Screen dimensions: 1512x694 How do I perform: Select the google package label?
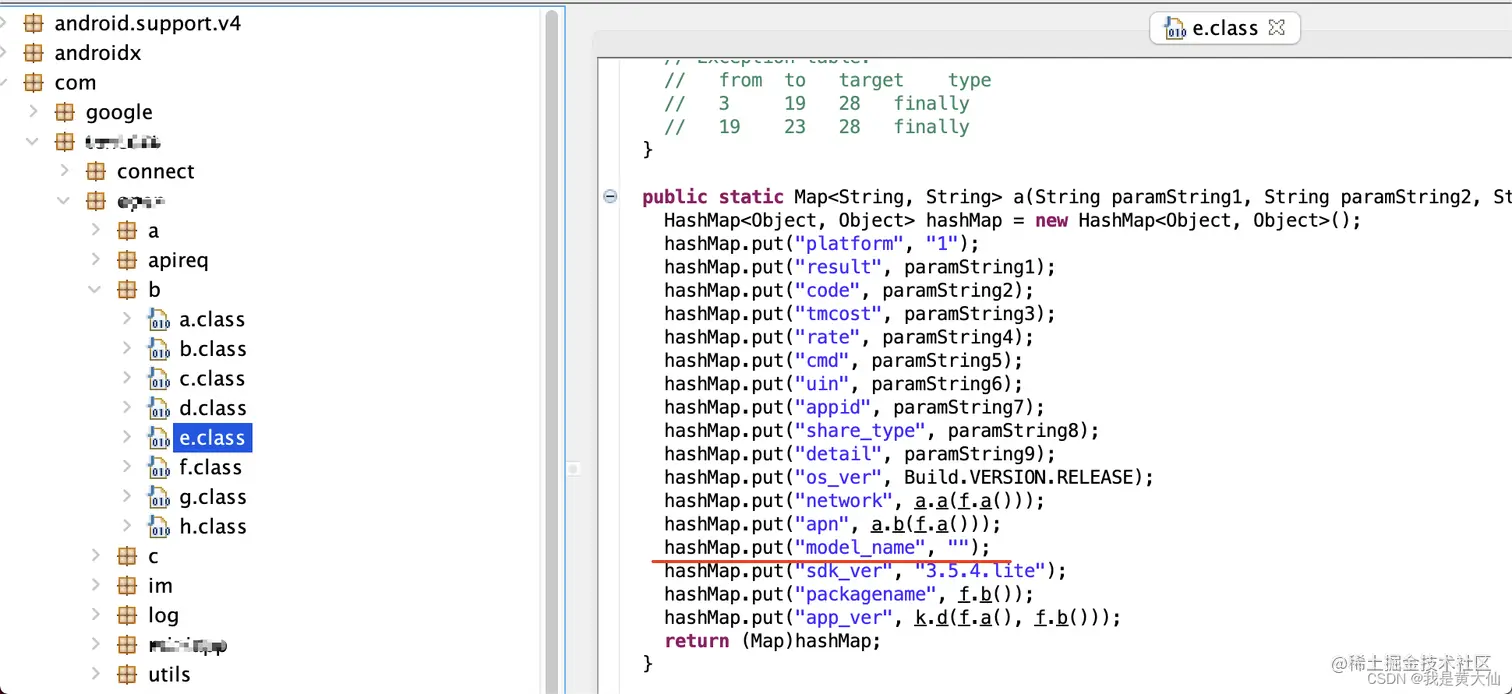pos(119,112)
